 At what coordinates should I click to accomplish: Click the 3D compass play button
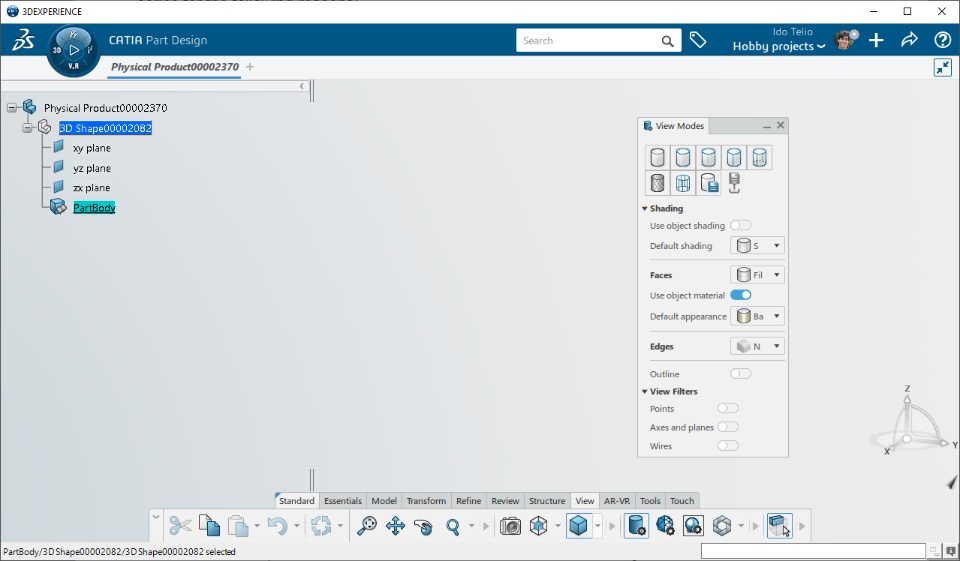pyautogui.click(x=74, y=50)
